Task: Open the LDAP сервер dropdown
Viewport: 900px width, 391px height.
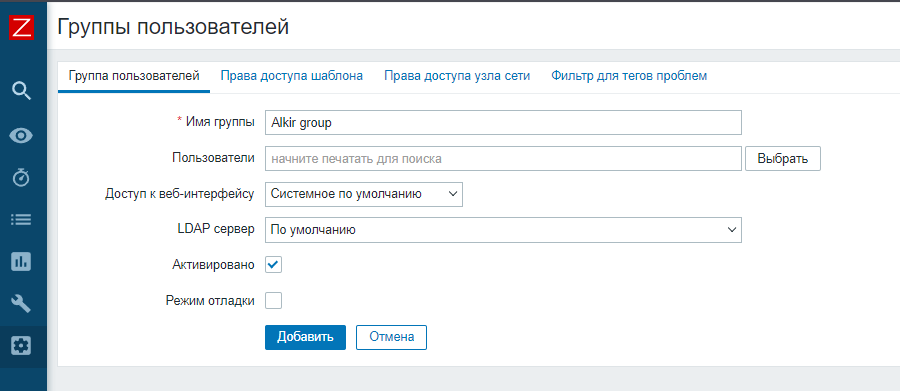Action: (503, 230)
